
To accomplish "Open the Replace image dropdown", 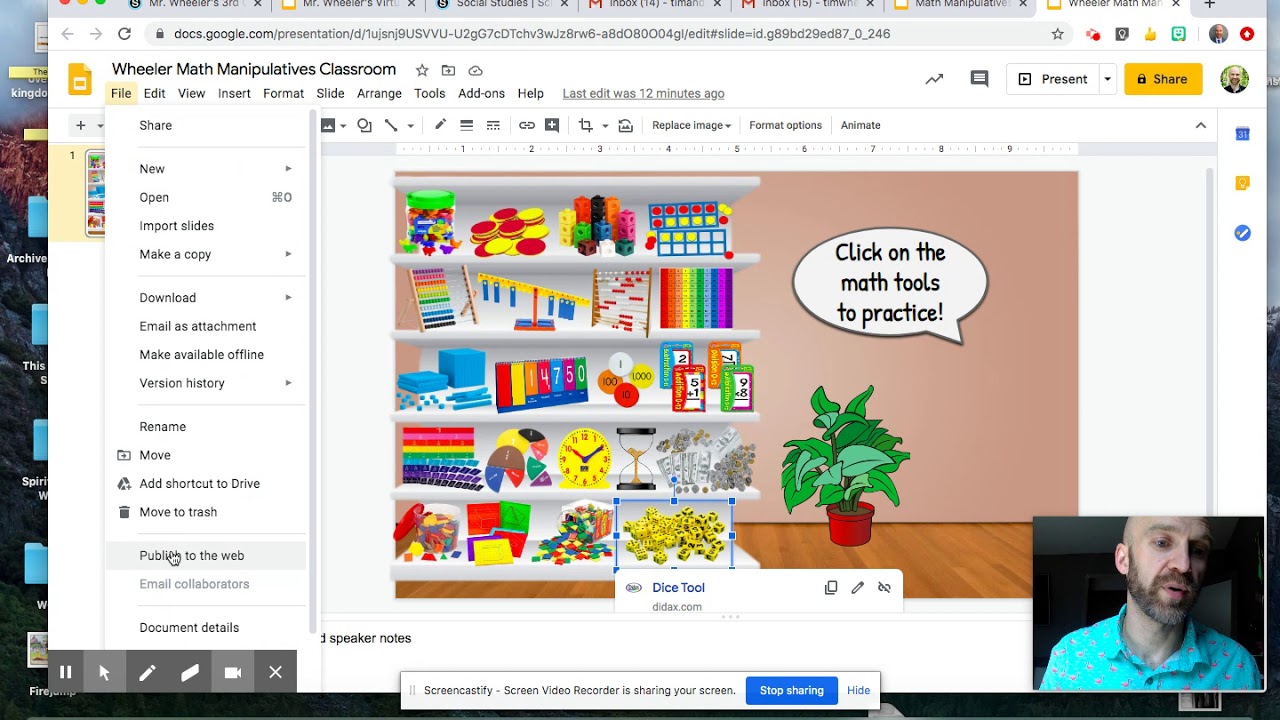I will pos(691,125).
